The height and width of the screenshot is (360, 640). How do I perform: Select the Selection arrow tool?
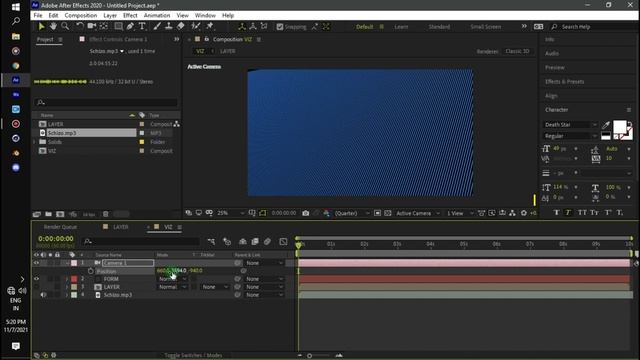(x=41, y=27)
